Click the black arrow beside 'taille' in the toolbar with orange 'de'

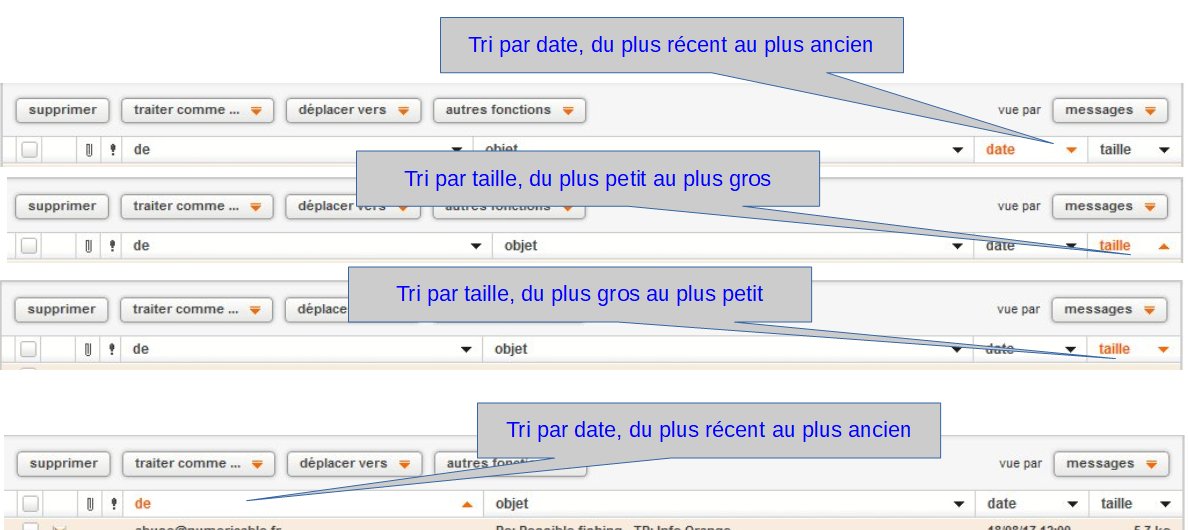[x=1166, y=504]
